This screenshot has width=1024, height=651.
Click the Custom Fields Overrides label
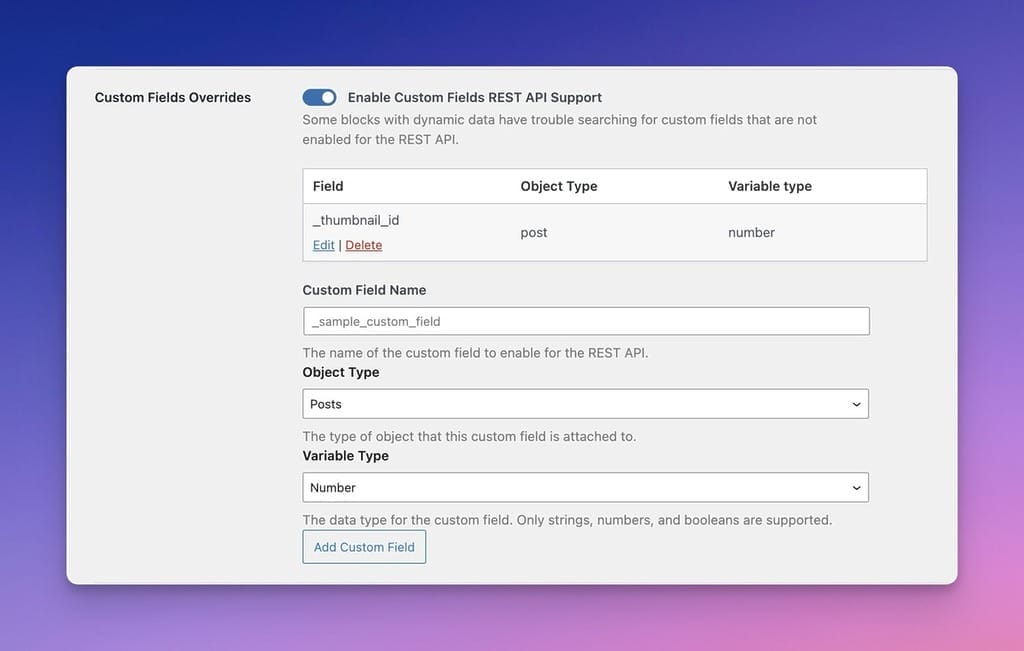coord(172,97)
